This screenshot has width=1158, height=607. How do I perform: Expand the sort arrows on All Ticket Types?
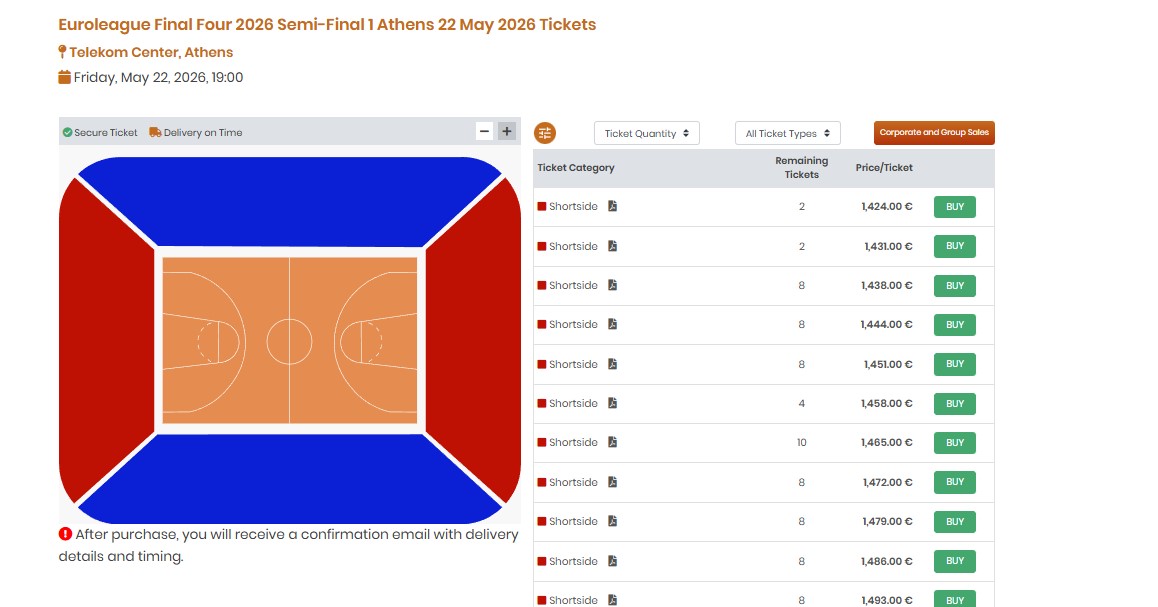point(829,132)
